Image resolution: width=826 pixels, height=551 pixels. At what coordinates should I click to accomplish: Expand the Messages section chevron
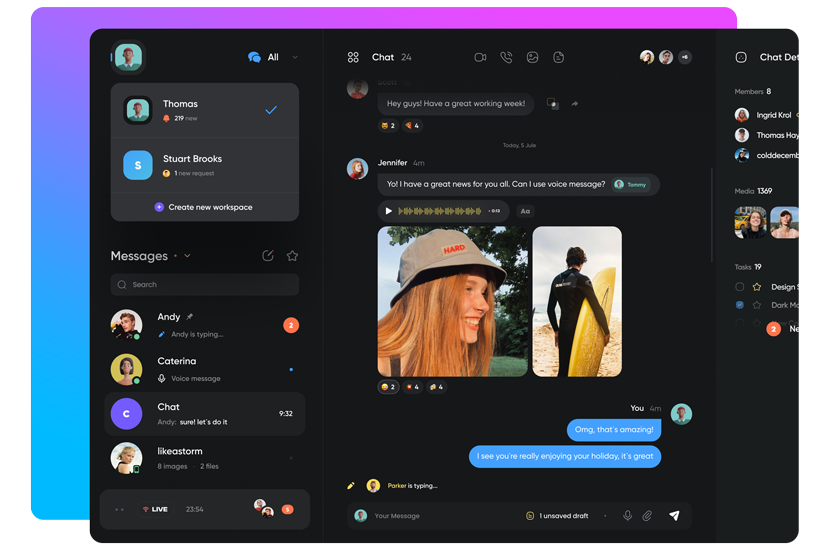[187, 256]
